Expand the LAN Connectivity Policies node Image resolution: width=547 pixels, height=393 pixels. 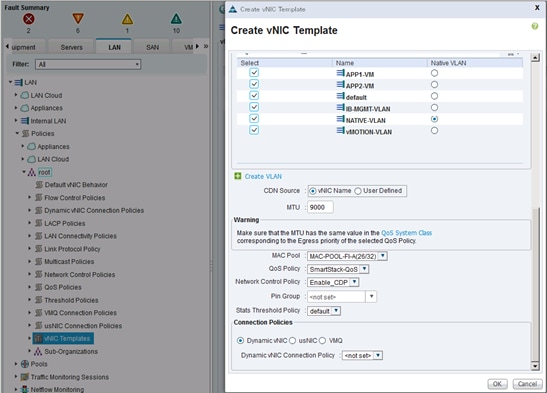click(x=30, y=236)
